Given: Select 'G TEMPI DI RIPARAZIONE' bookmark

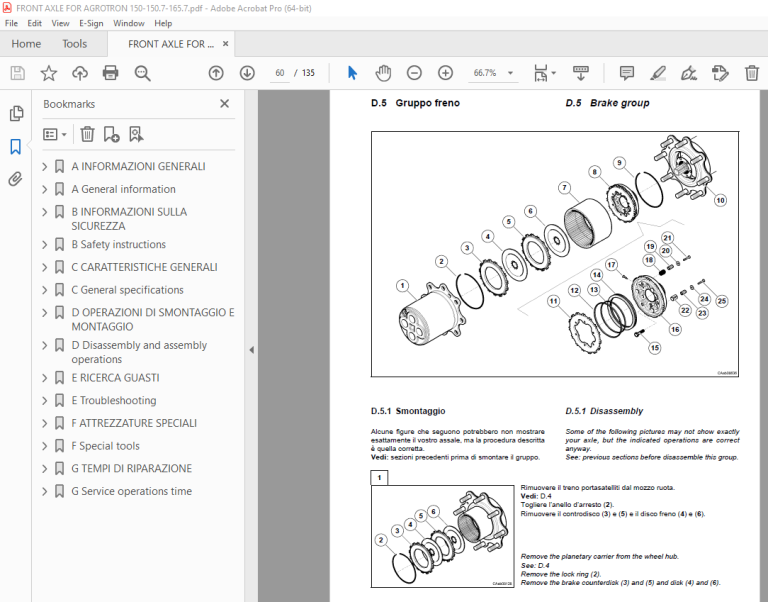Looking at the screenshot, I should pos(132,469).
